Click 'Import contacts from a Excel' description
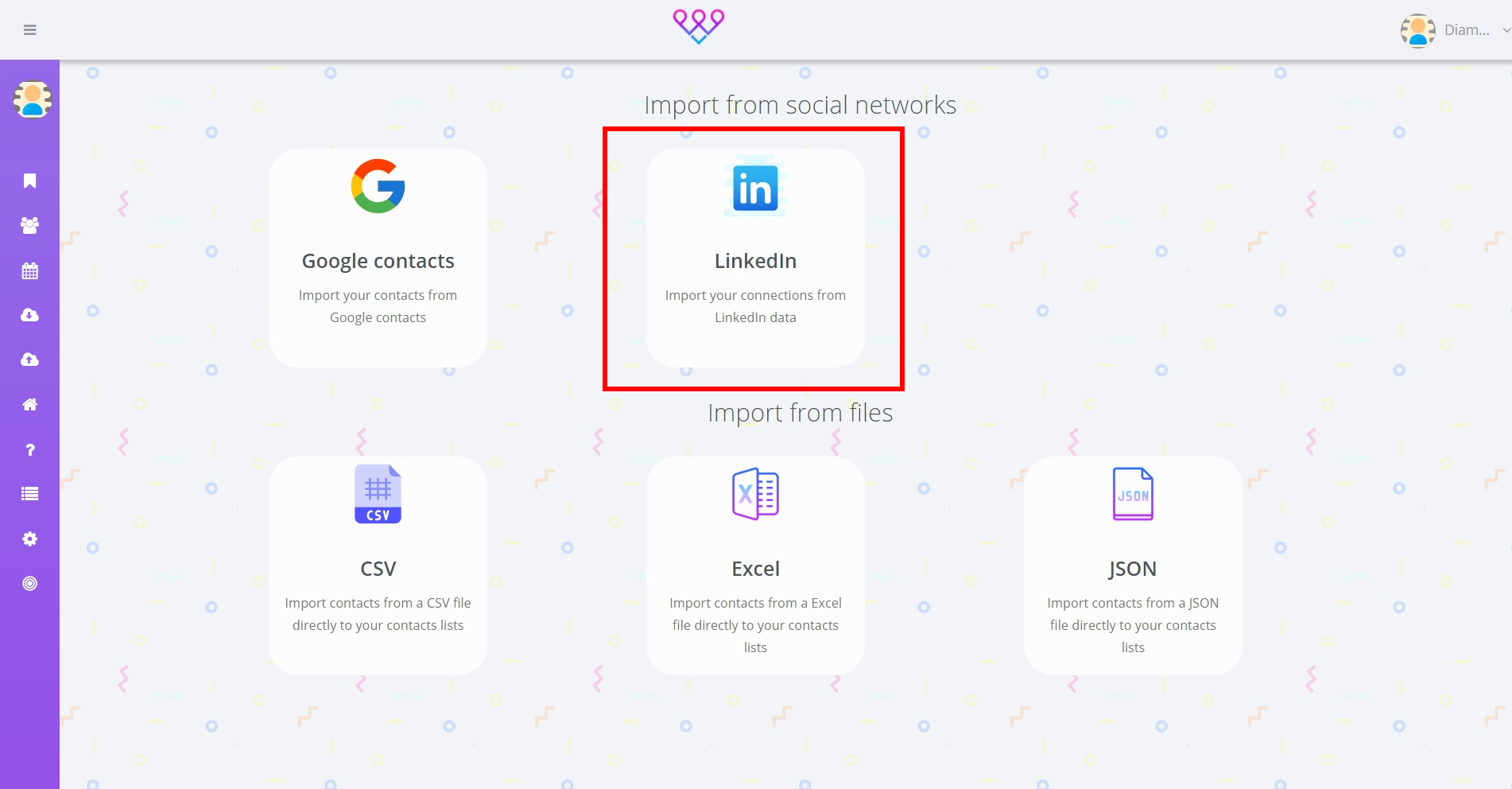This screenshot has height=789, width=1512. point(755,625)
